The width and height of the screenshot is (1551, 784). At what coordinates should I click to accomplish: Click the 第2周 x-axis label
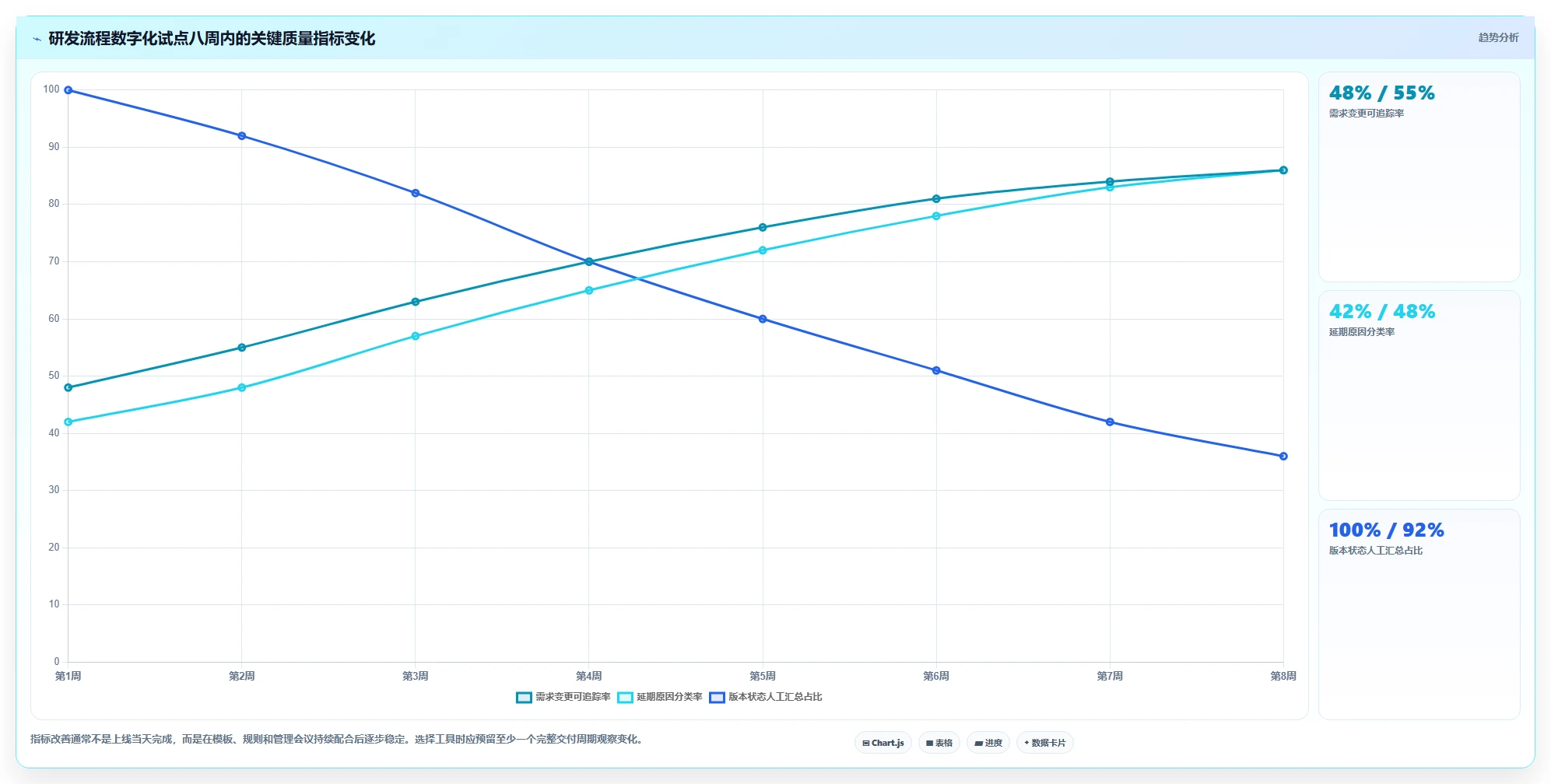point(242,676)
